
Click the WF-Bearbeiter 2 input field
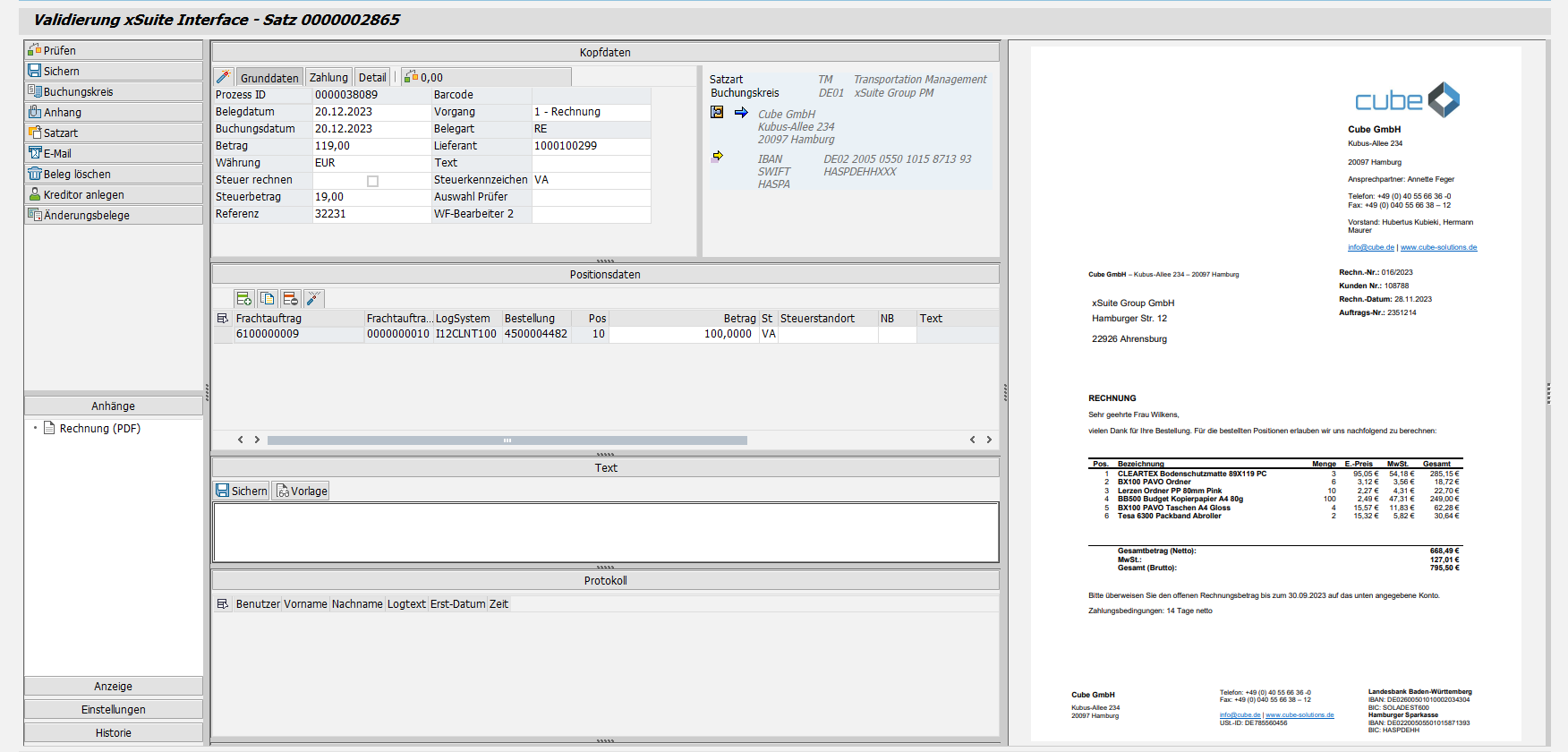point(591,214)
